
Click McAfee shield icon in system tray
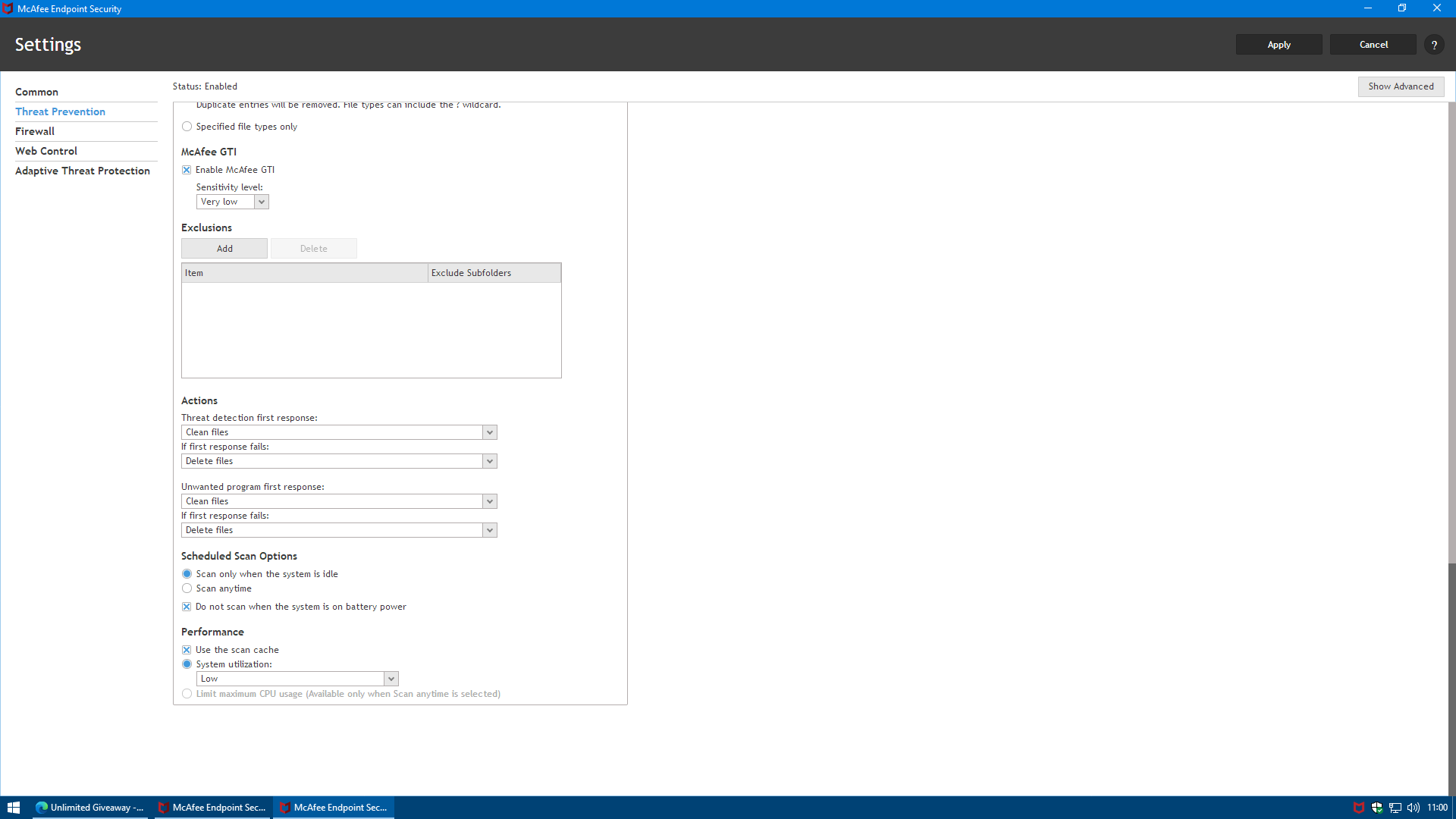tap(1358, 808)
